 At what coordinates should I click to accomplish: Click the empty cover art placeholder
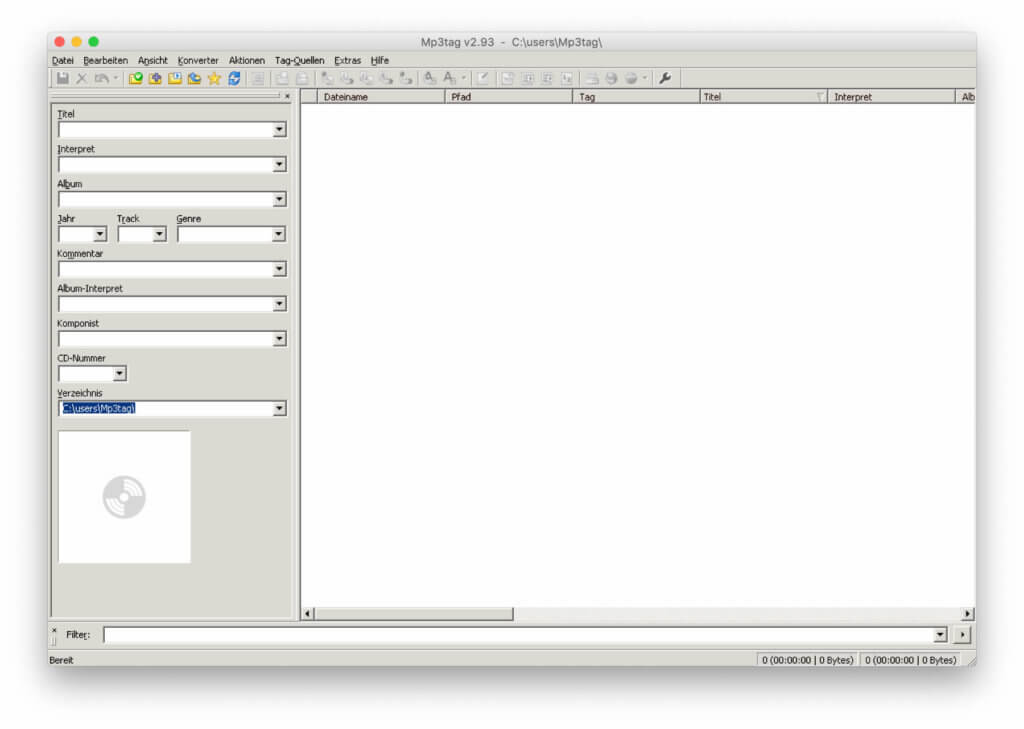click(124, 497)
